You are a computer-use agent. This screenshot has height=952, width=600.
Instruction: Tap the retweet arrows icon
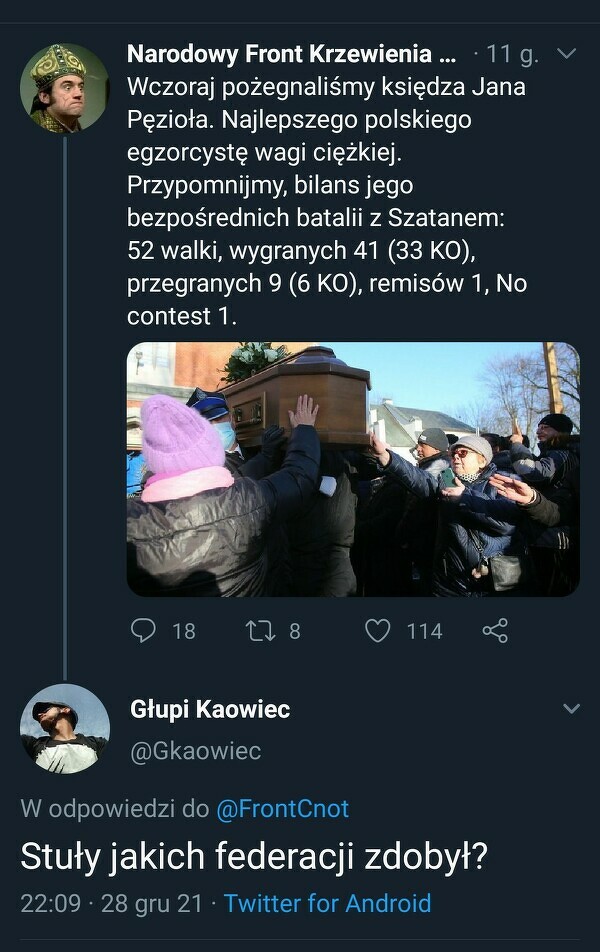[x=261, y=631]
